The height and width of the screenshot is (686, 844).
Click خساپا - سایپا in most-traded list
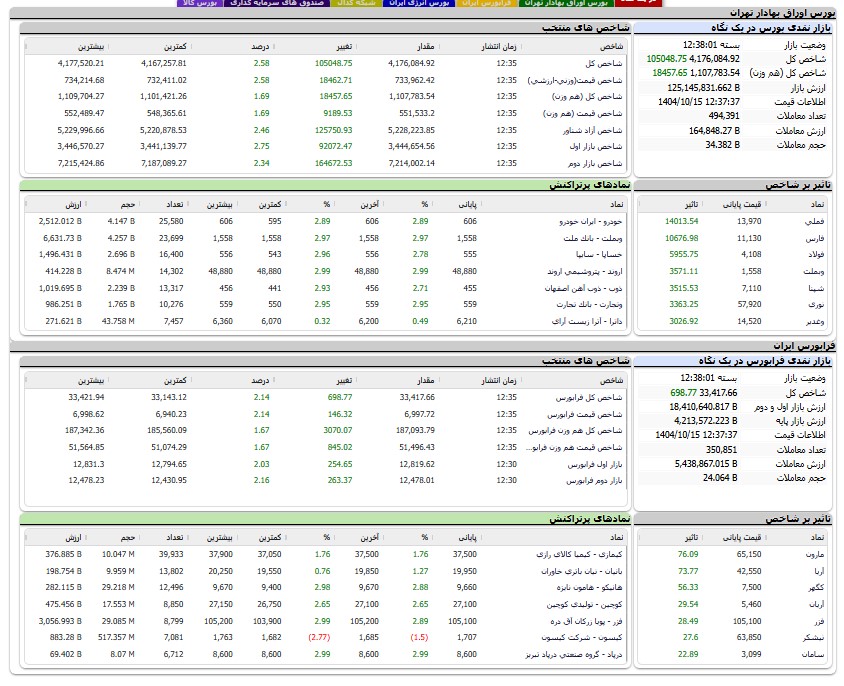point(600,256)
